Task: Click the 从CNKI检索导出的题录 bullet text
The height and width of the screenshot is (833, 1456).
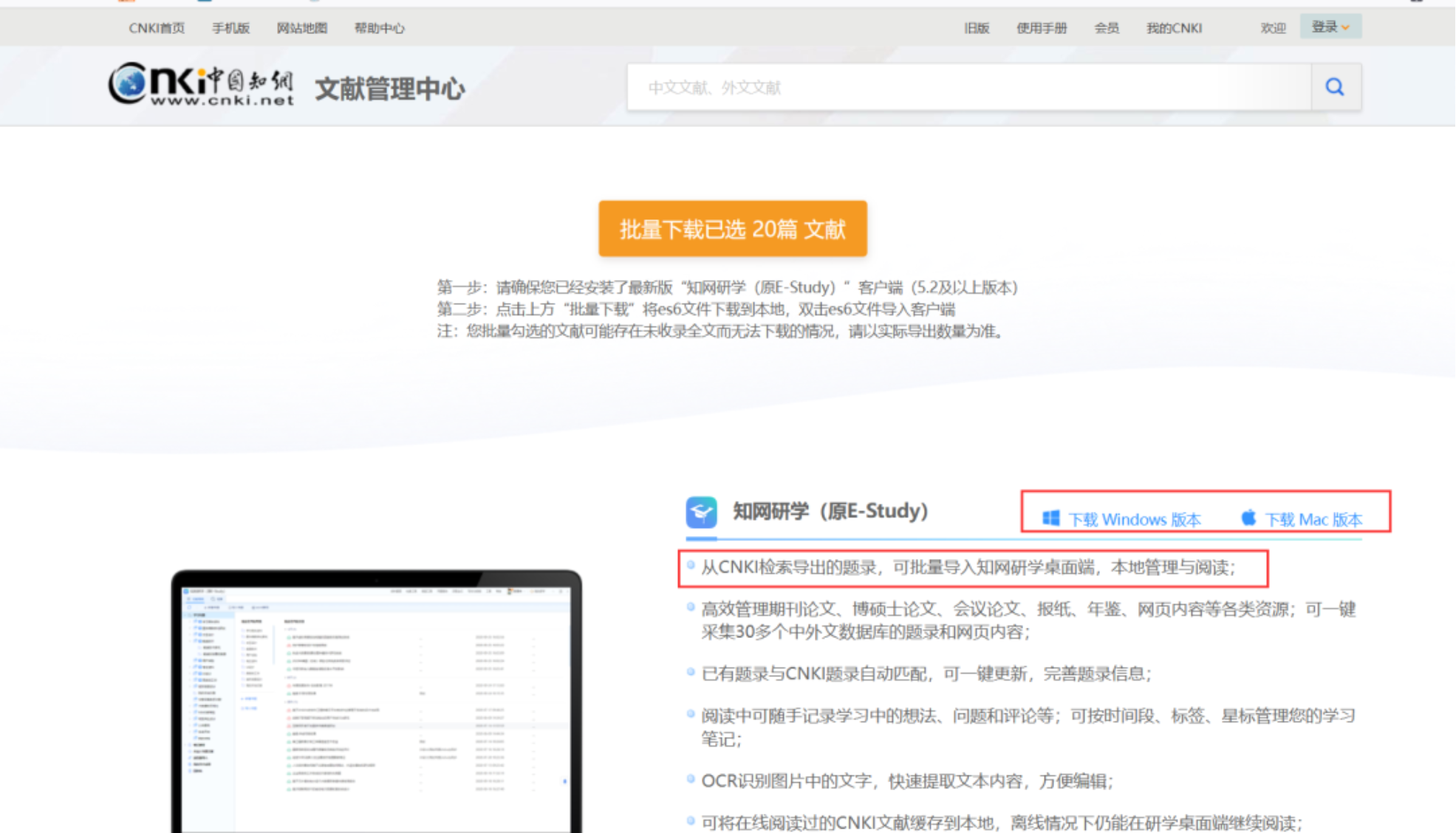Action: pos(968,567)
